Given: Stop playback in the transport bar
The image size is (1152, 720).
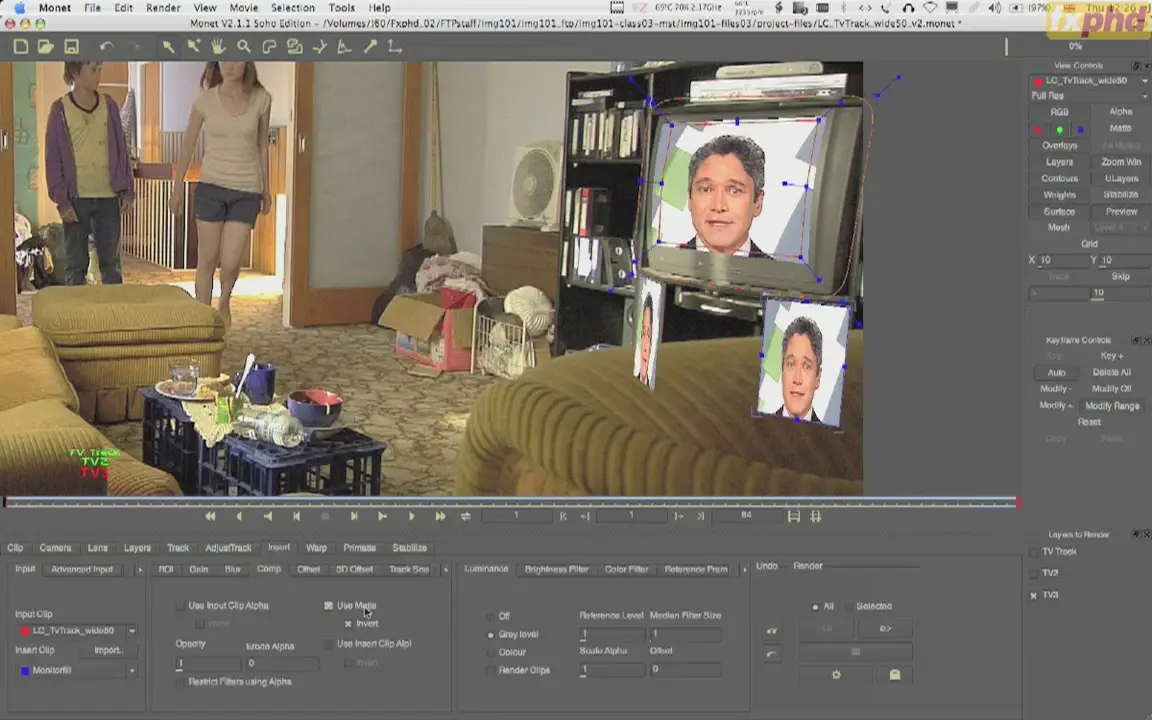Looking at the screenshot, I should tap(325, 516).
